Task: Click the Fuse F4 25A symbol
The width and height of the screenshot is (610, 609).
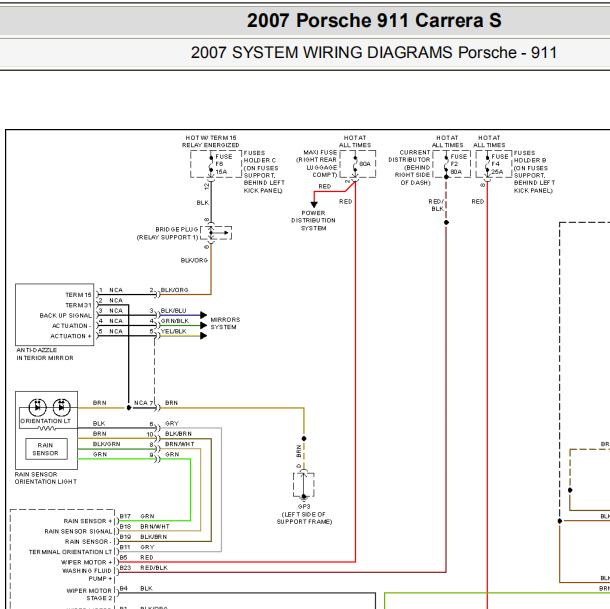Action: [493, 164]
